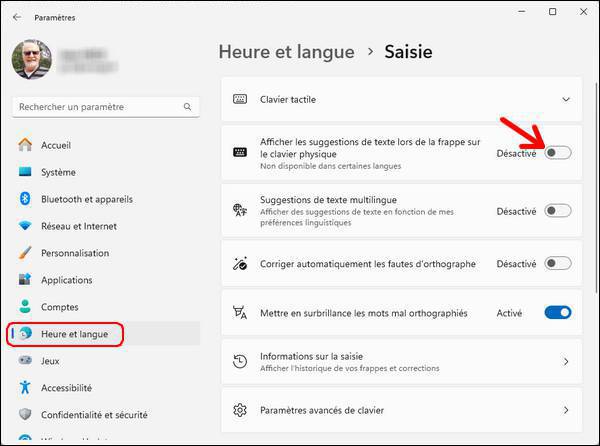The height and width of the screenshot is (446, 600).
Task: Click the Heure et langue globe icon
Action: tap(25, 334)
